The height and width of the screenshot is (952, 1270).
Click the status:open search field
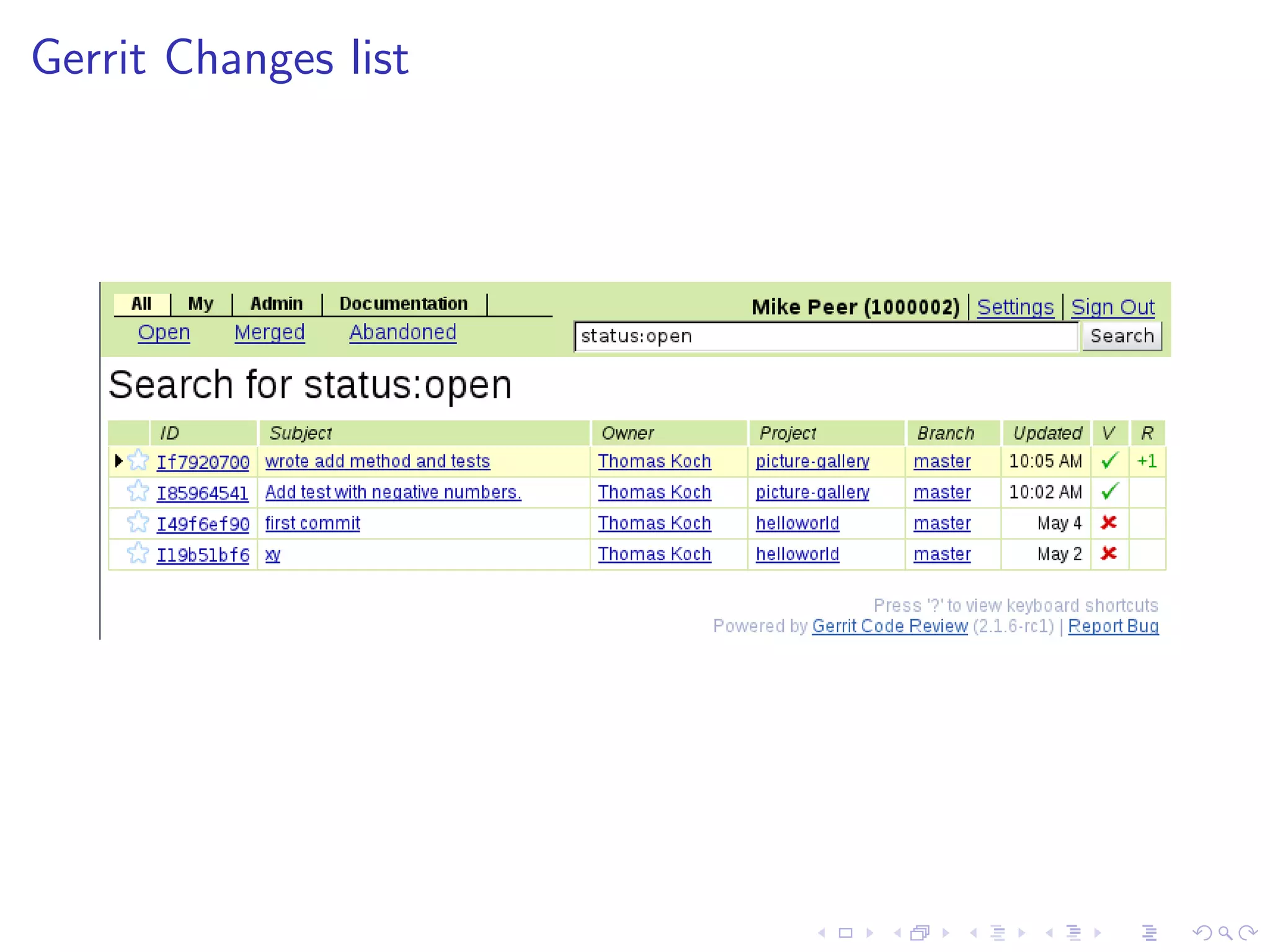point(825,337)
